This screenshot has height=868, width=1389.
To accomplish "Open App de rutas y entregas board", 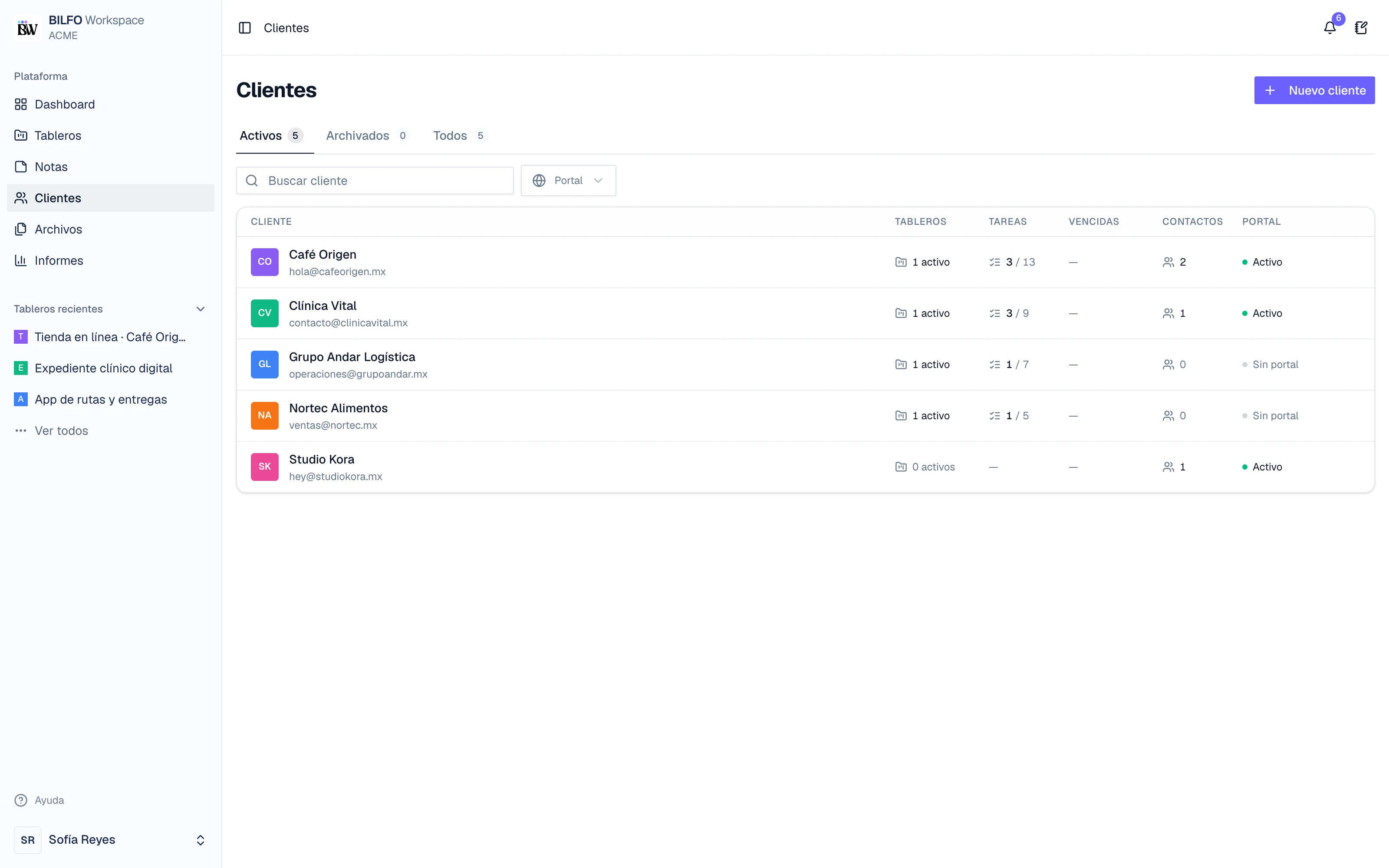I will [x=111, y=400].
